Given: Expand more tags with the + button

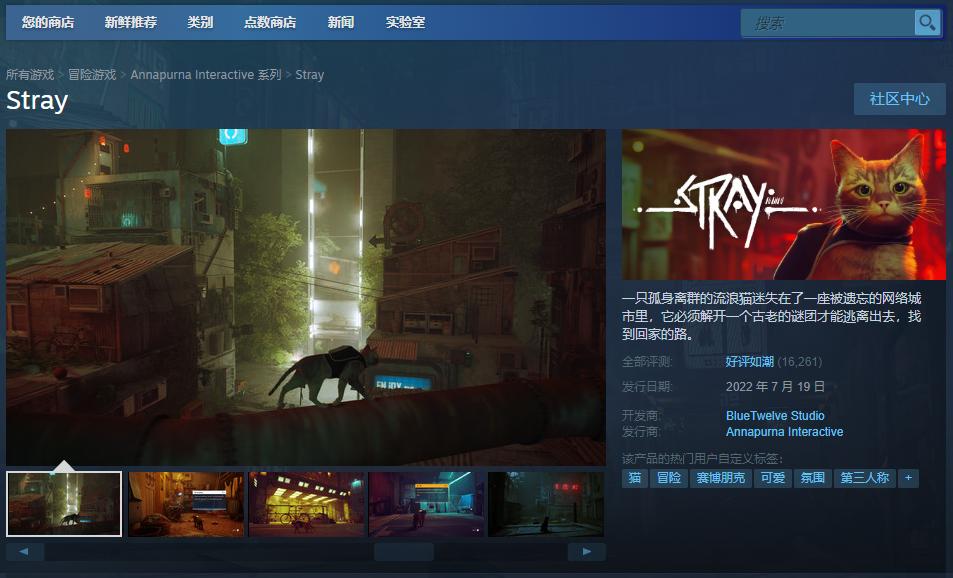Looking at the screenshot, I should [908, 479].
